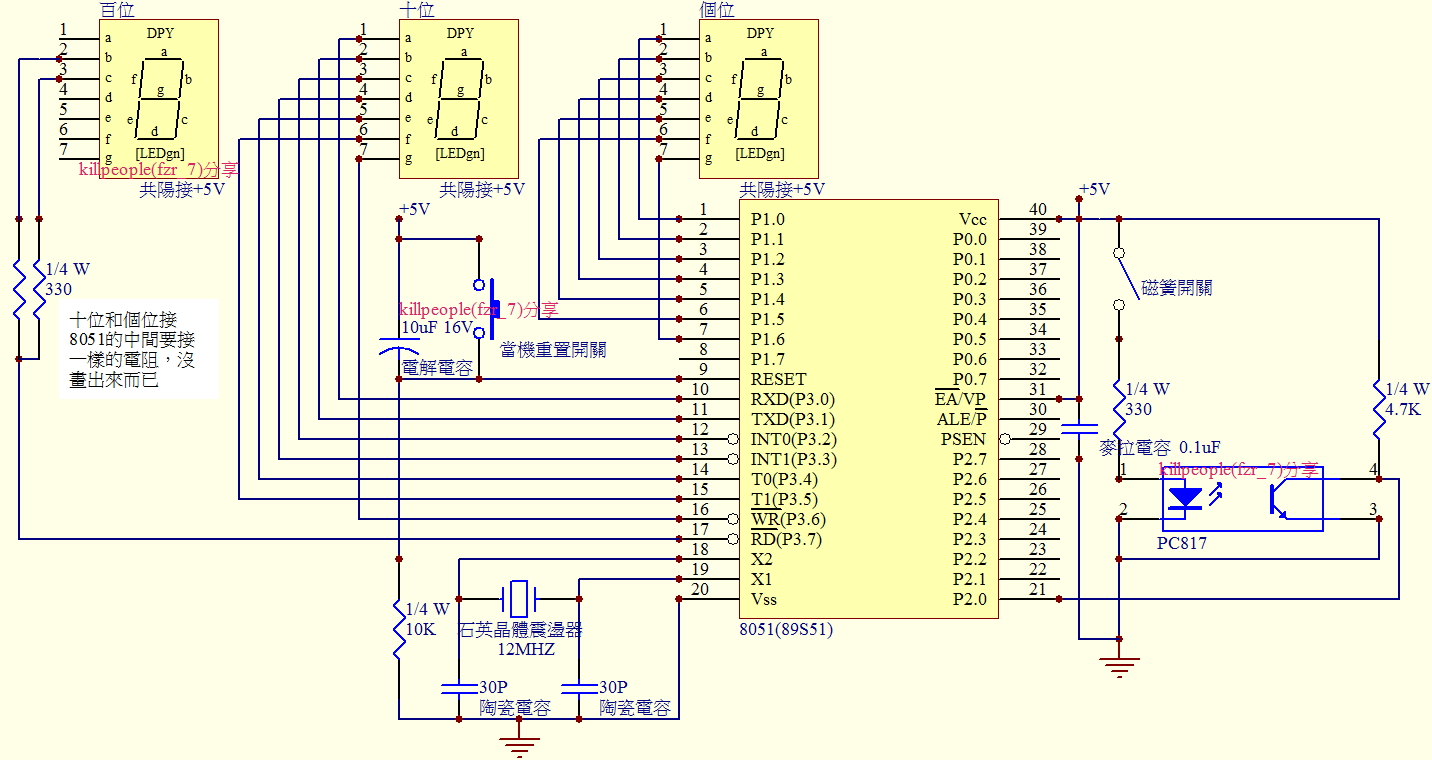Viewport: 1432px width, 760px height.
Task: Click the reset push-button switch symbol
Action: coord(485,309)
